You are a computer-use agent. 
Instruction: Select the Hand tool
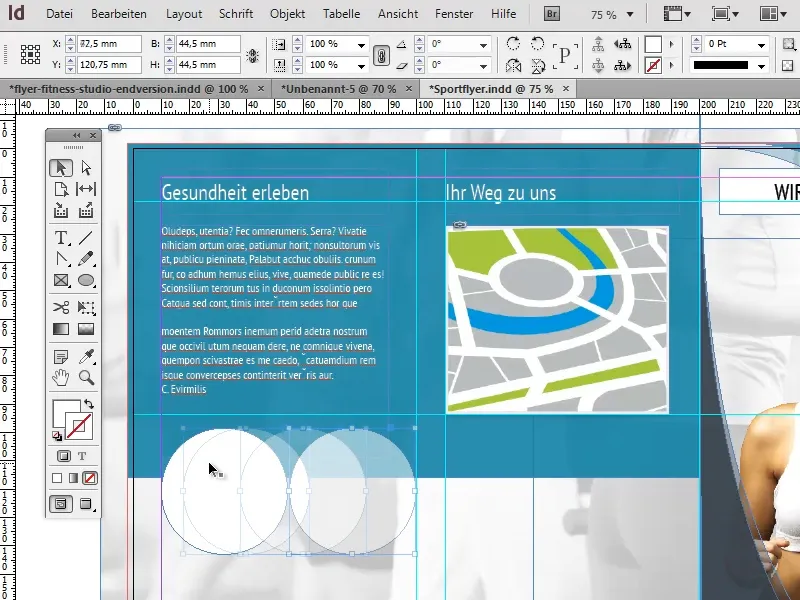pyautogui.click(x=61, y=378)
